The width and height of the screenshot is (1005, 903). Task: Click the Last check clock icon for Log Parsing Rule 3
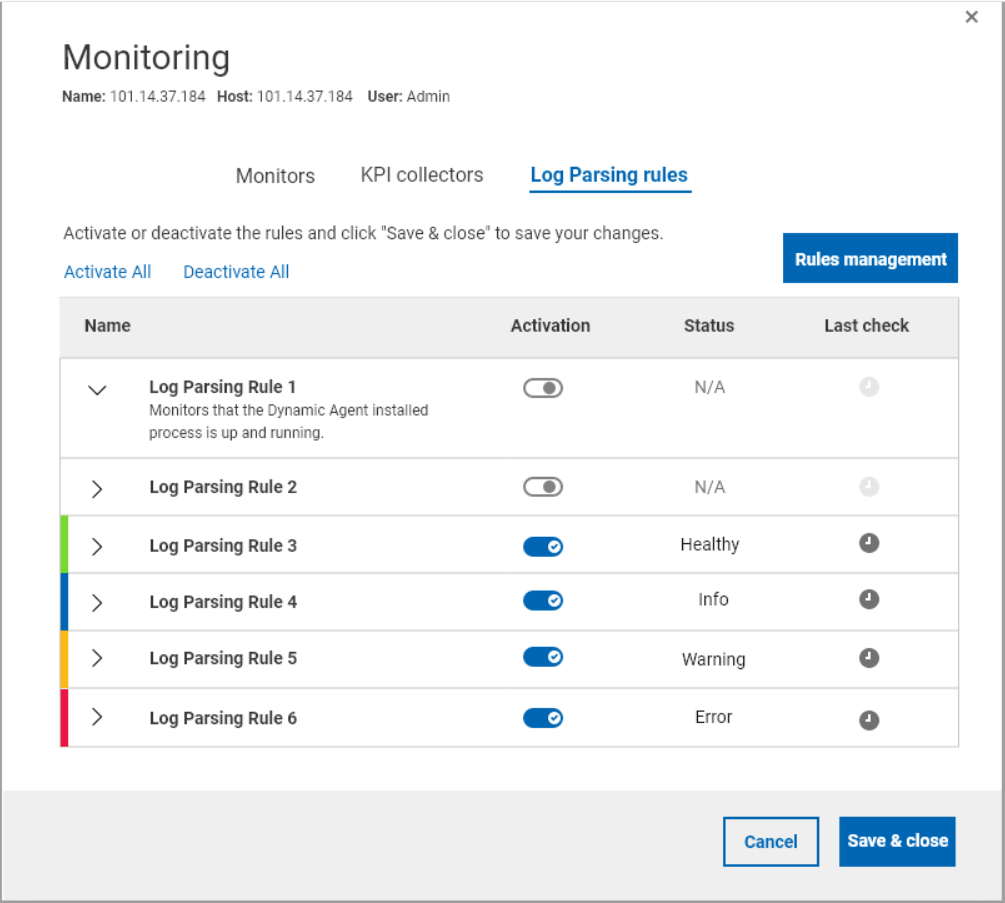pos(869,544)
